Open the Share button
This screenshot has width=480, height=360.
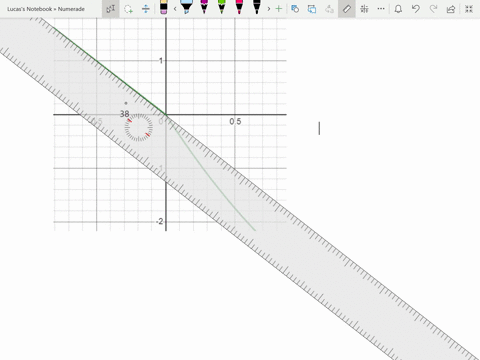[x=451, y=9]
